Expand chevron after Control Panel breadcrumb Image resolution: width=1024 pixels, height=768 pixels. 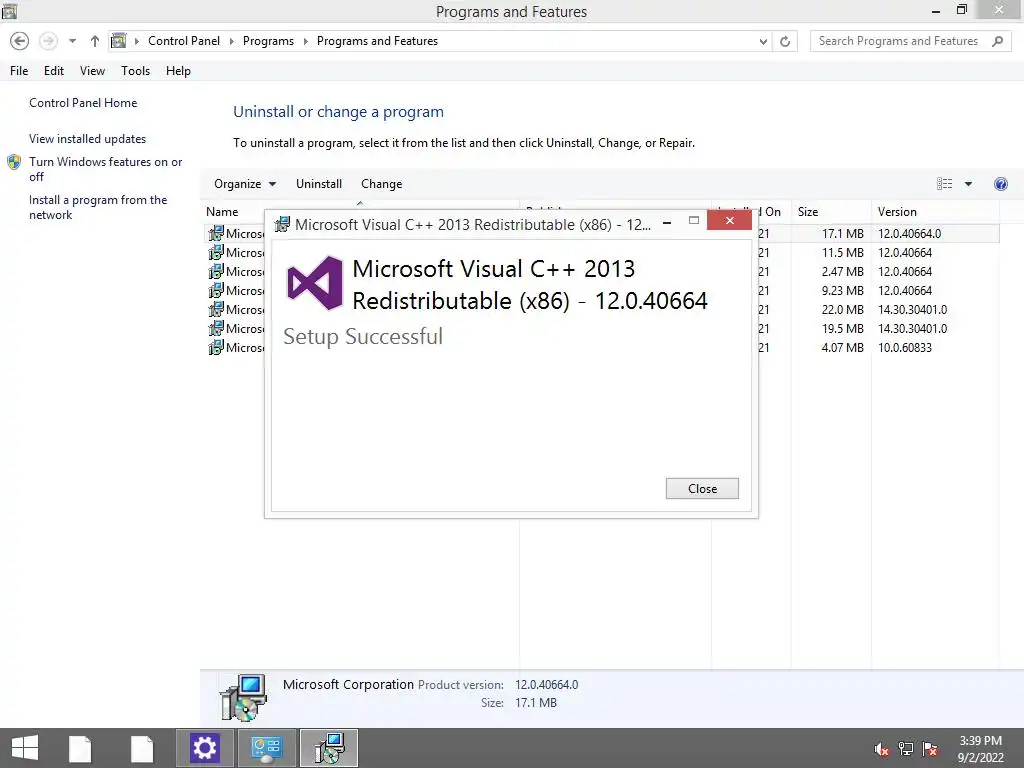231,41
